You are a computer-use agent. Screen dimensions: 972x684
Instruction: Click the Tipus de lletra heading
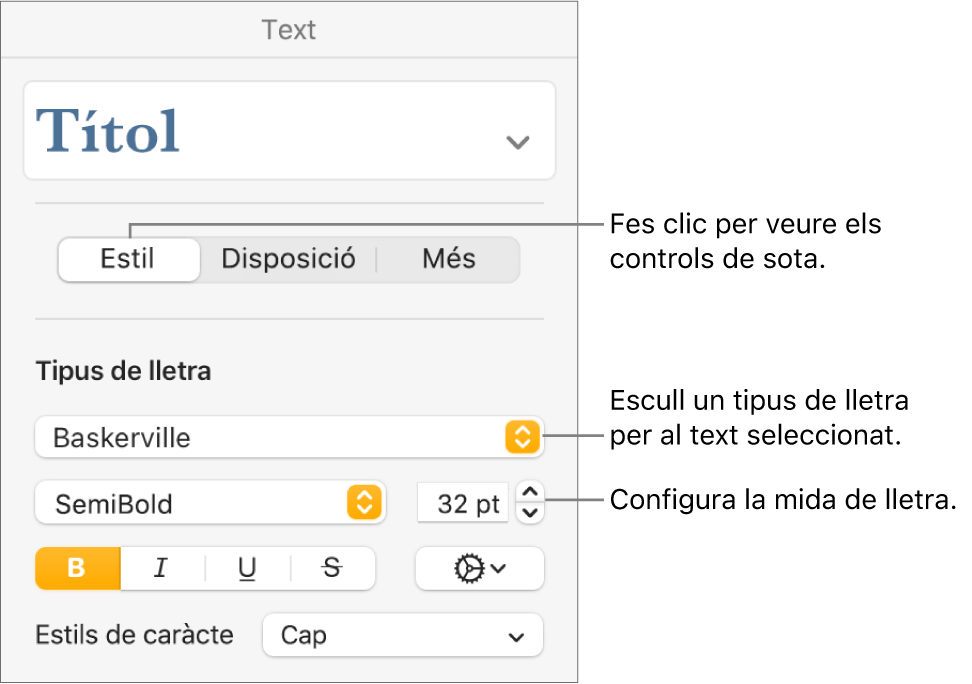124,371
